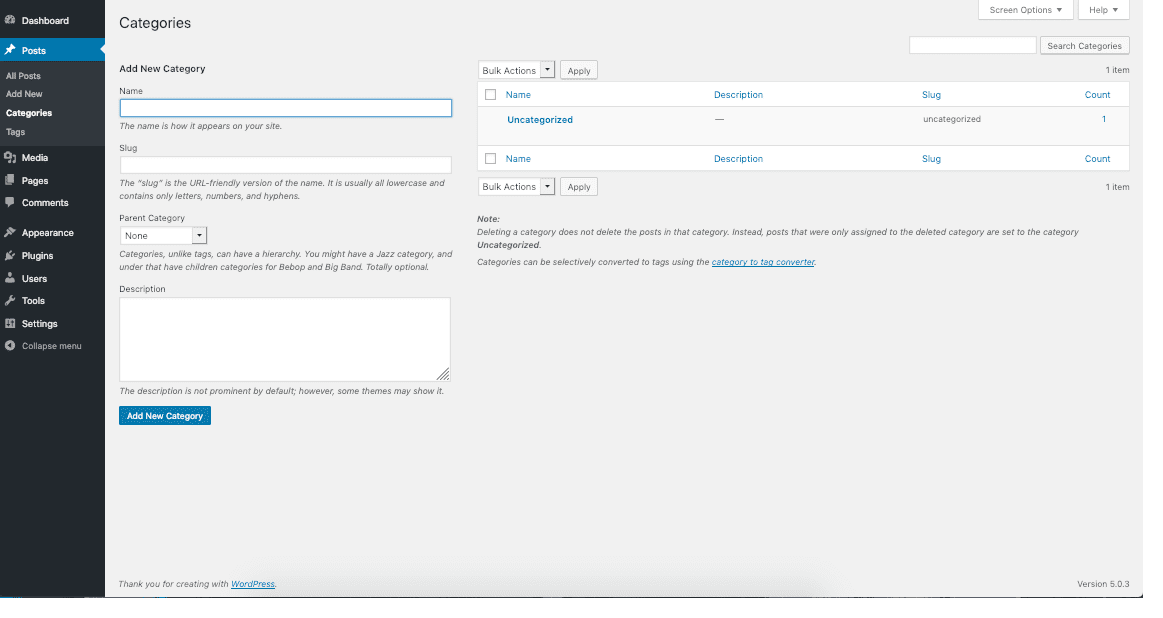Select the Appearance brush icon
The width and height of the screenshot is (1163, 618).
12,232
